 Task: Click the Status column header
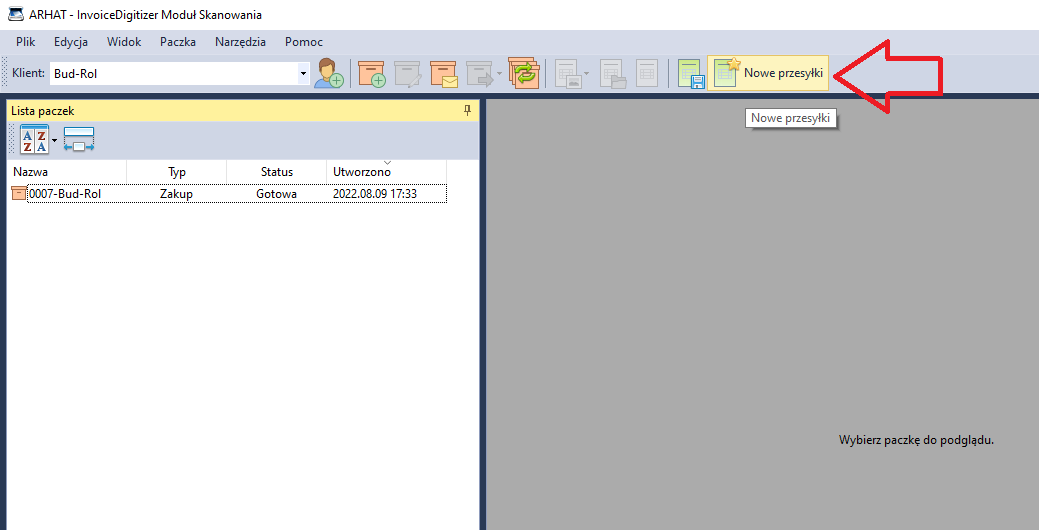tap(276, 172)
